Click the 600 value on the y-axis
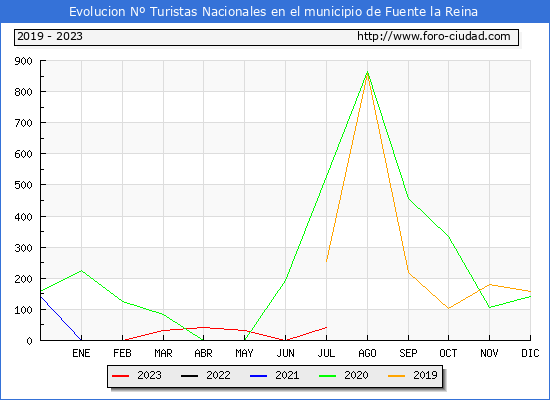Screen dimensions: 550x400 pyautogui.click(x=24, y=154)
